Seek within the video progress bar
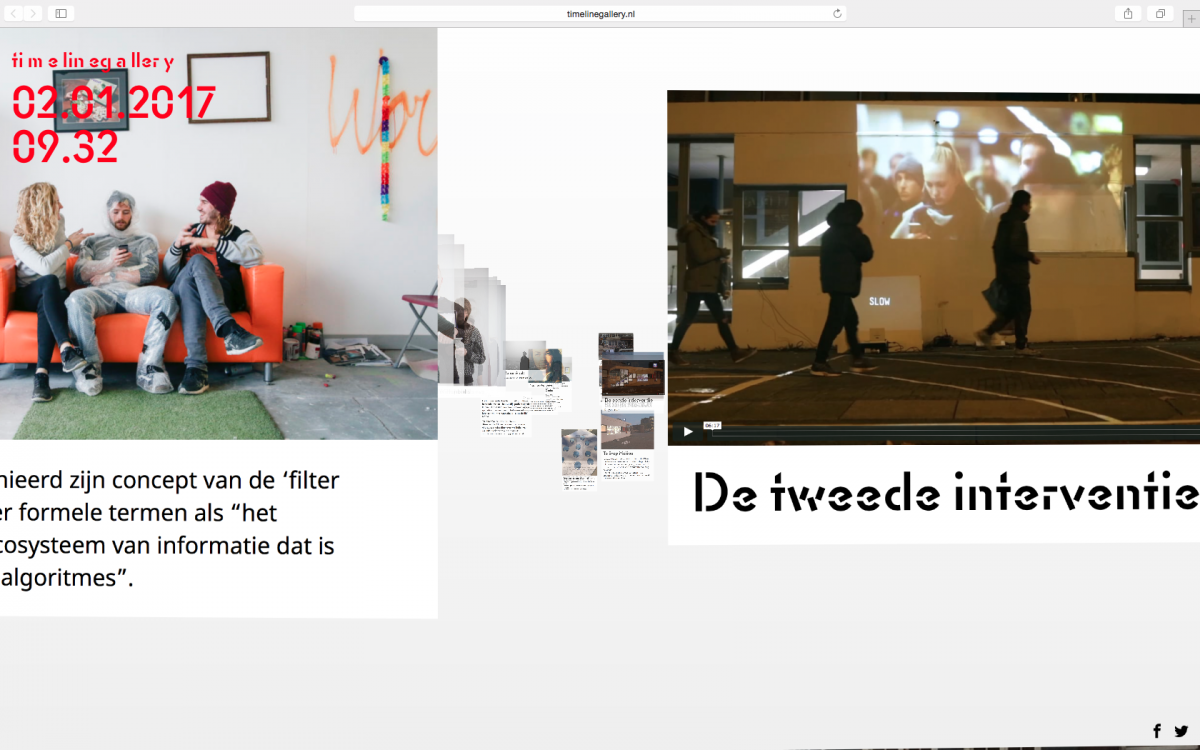Screen dimensions: 1200x750 point(950,432)
